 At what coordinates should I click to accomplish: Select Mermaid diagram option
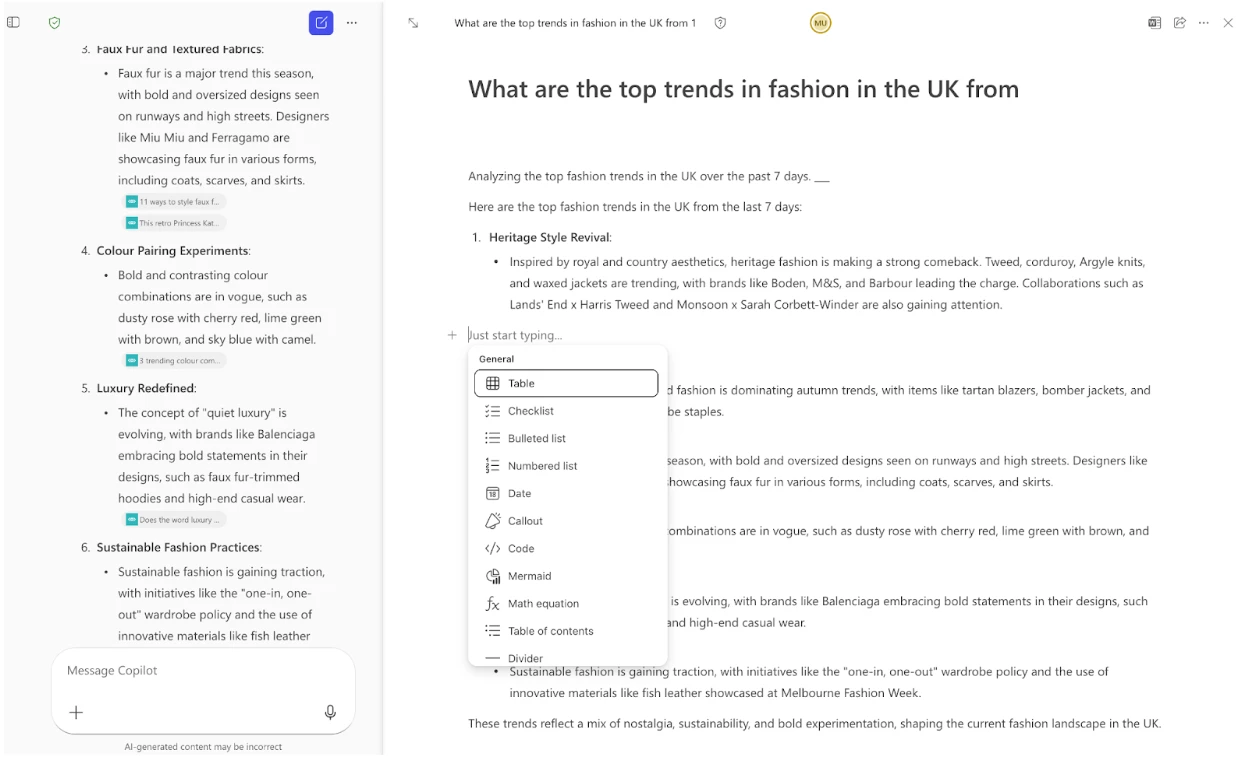point(566,576)
